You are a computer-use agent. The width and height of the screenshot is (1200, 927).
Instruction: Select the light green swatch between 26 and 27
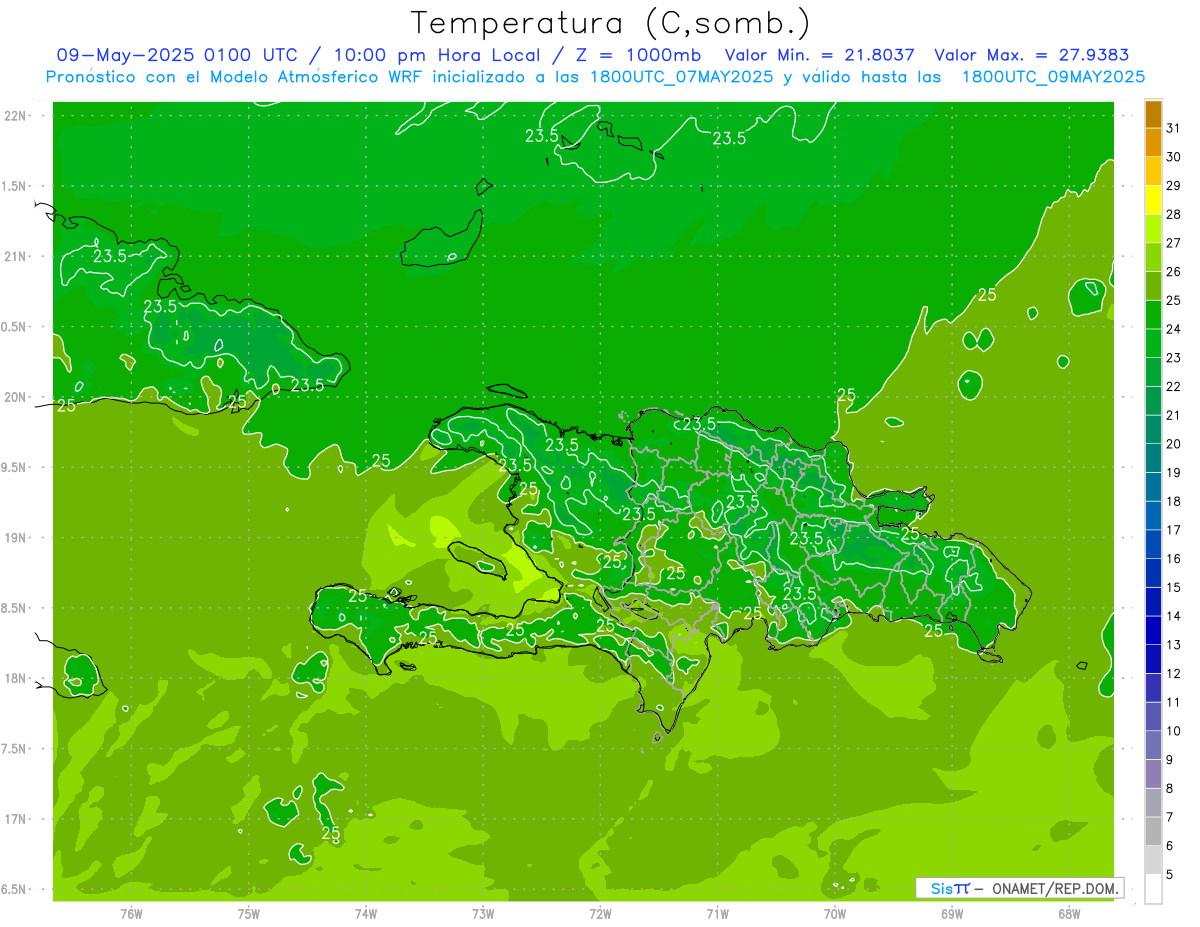point(1153,257)
